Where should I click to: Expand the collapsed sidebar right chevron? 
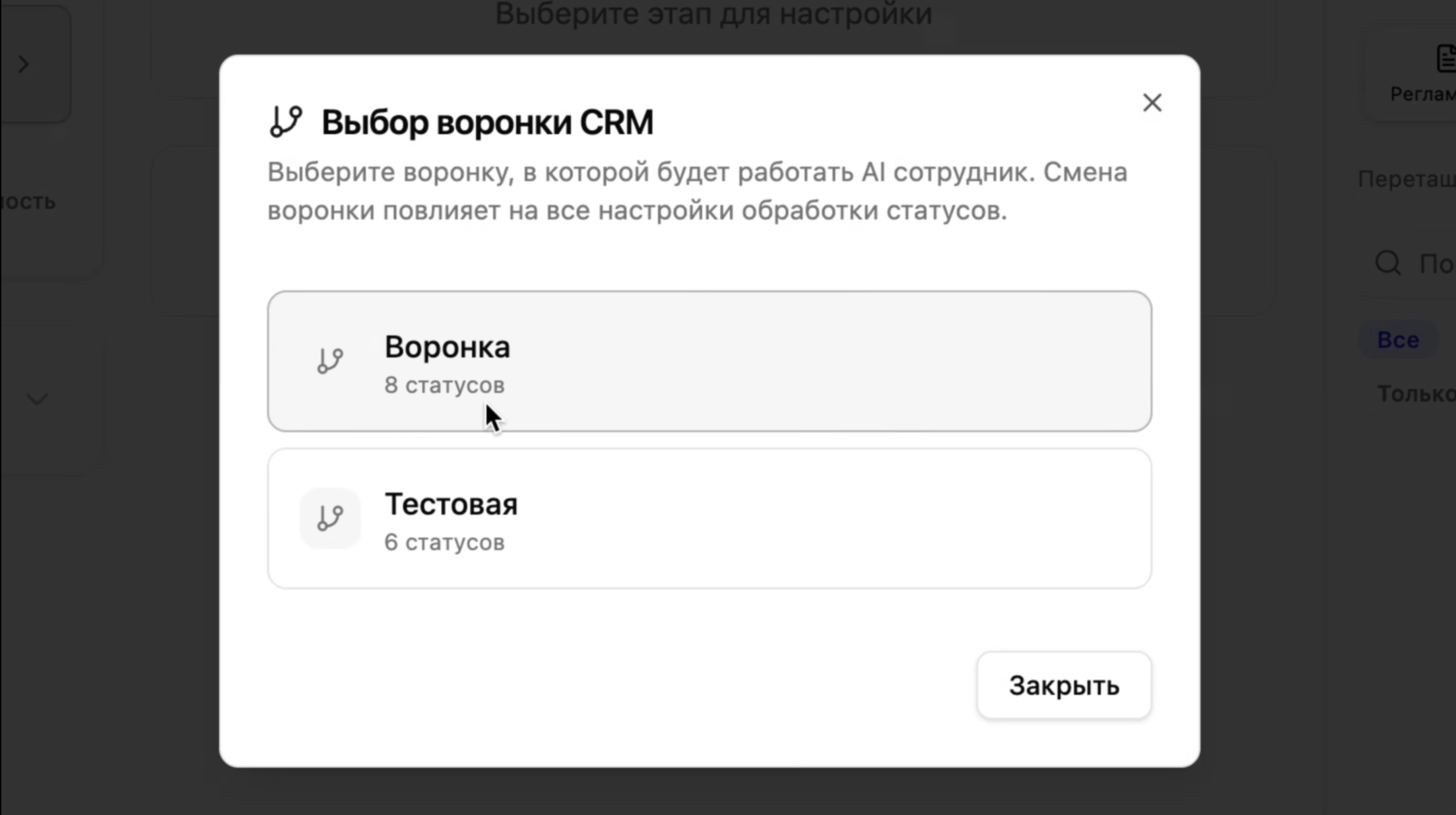pos(24,64)
